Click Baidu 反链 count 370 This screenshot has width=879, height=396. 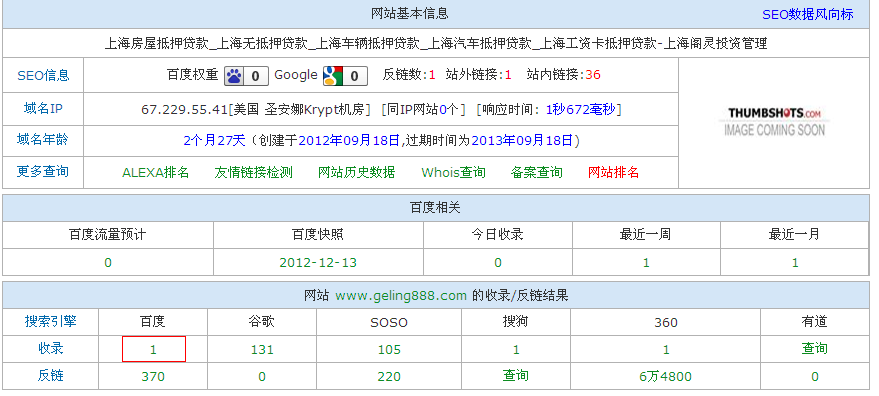(153, 376)
